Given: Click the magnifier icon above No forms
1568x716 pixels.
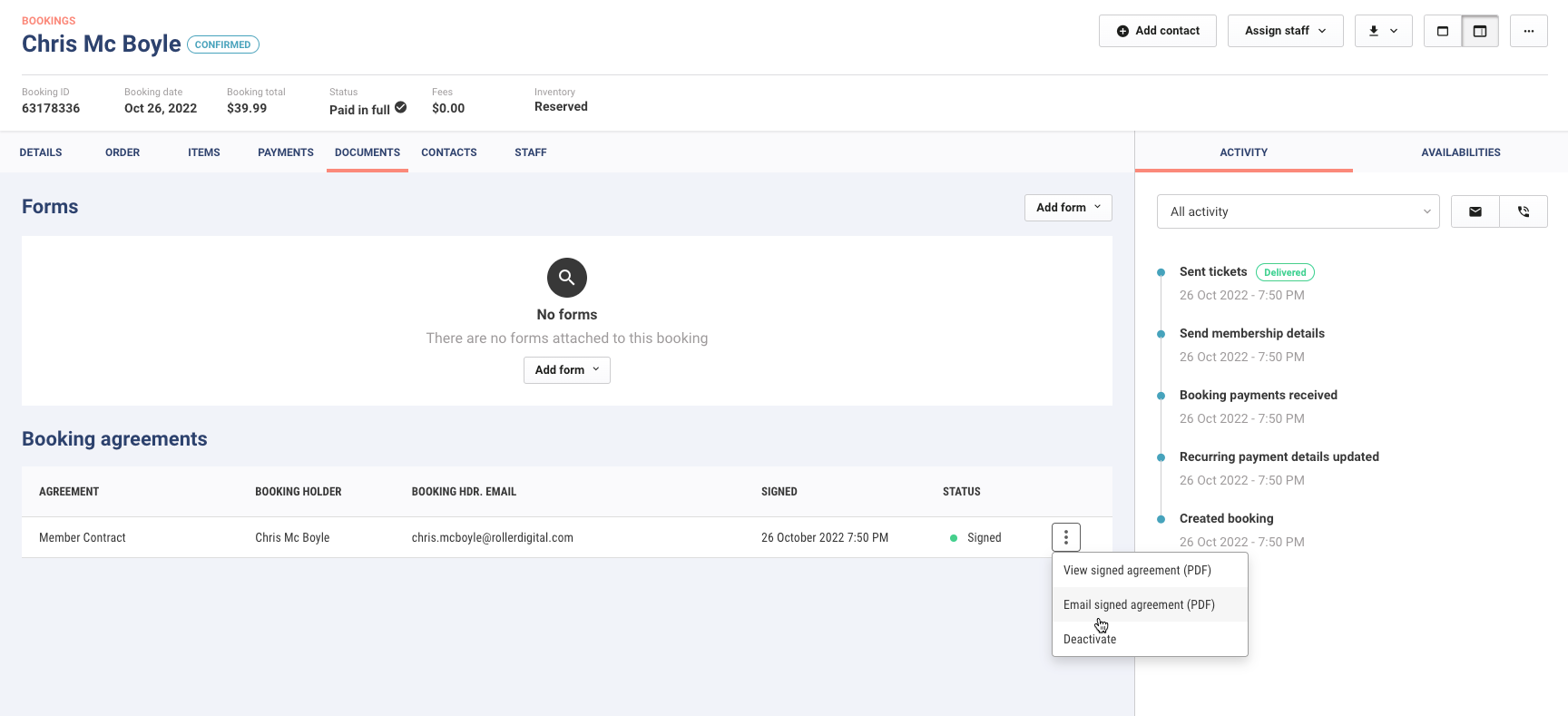Looking at the screenshot, I should 566,278.
